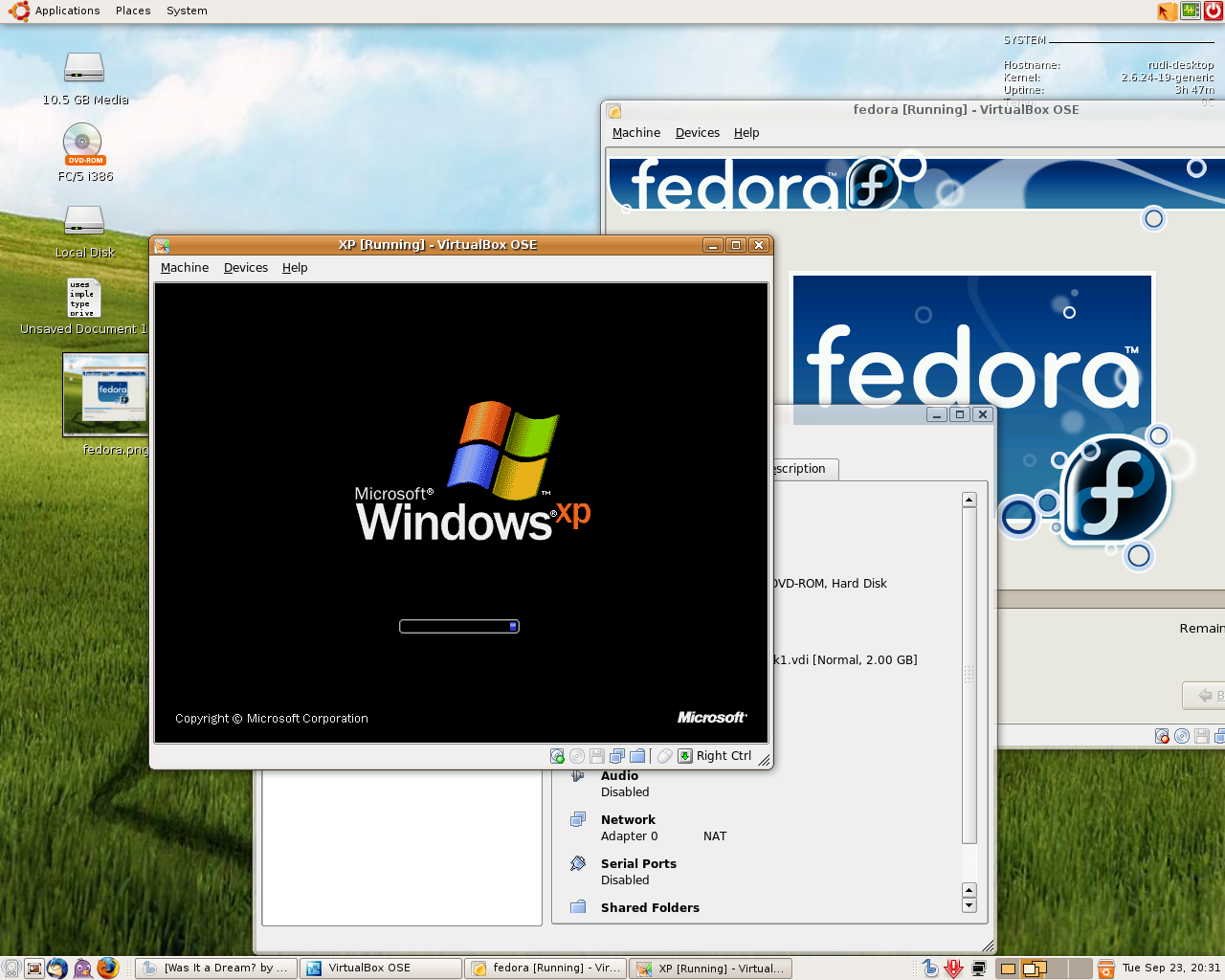Click the hard disk activity icon in XP status bar

[557, 756]
